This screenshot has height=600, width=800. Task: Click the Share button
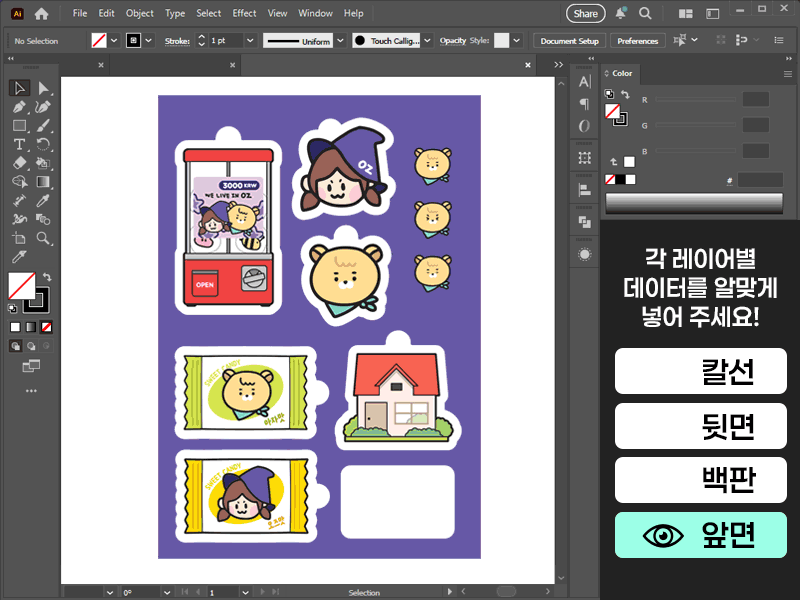[x=585, y=14]
